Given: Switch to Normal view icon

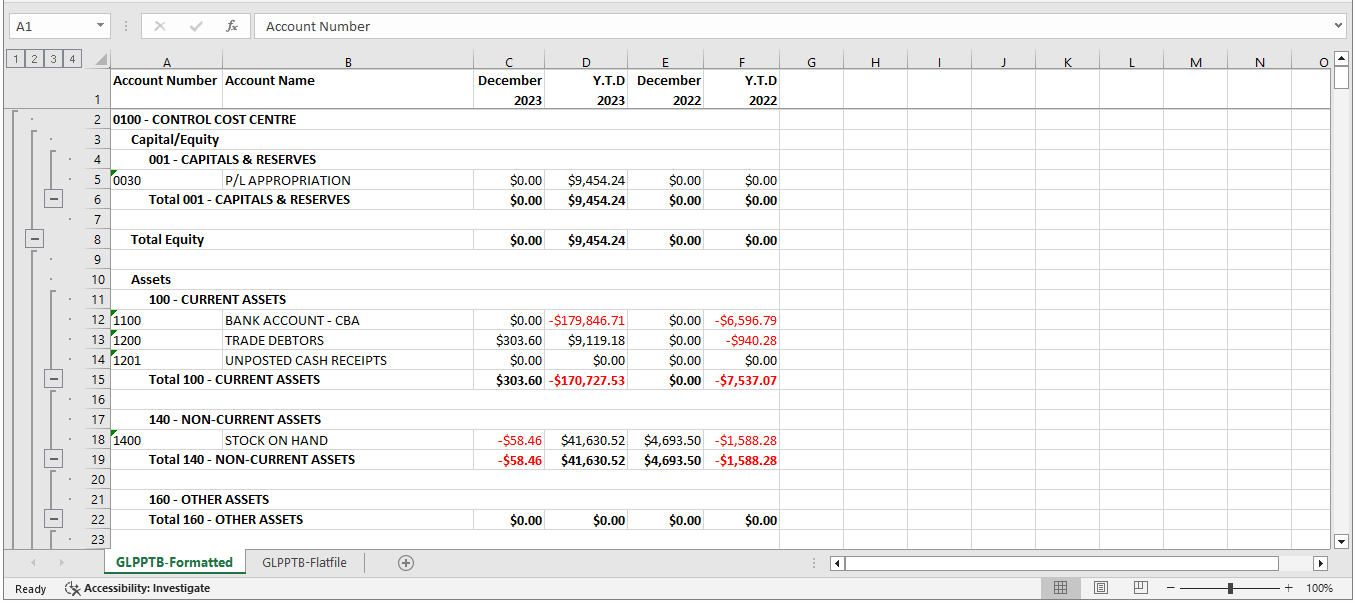Looking at the screenshot, I should pyautogui.click(x=1061, y=588).
